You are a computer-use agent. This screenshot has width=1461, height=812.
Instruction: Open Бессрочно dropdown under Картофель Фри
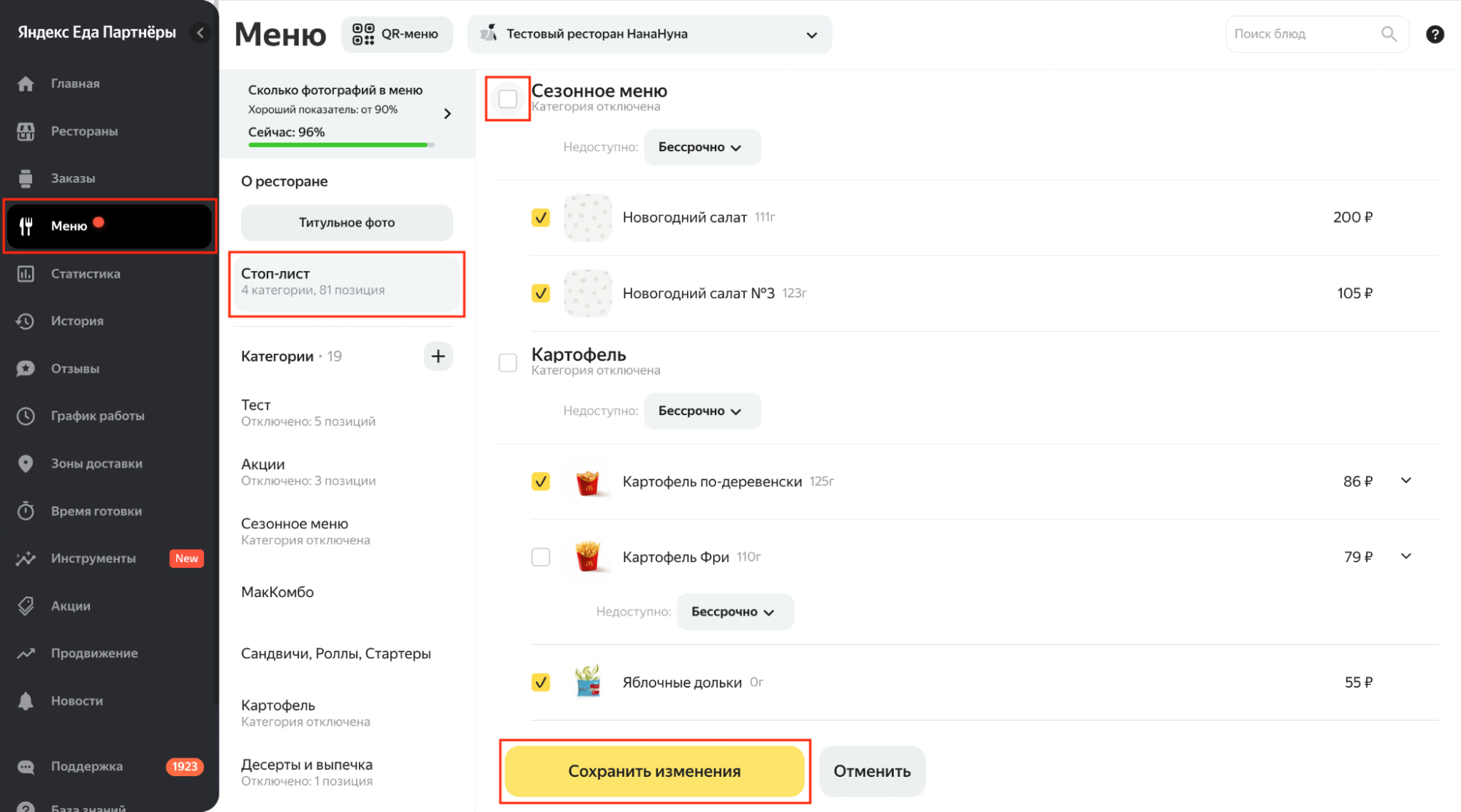pyautogui.click(x=735, y=612)
